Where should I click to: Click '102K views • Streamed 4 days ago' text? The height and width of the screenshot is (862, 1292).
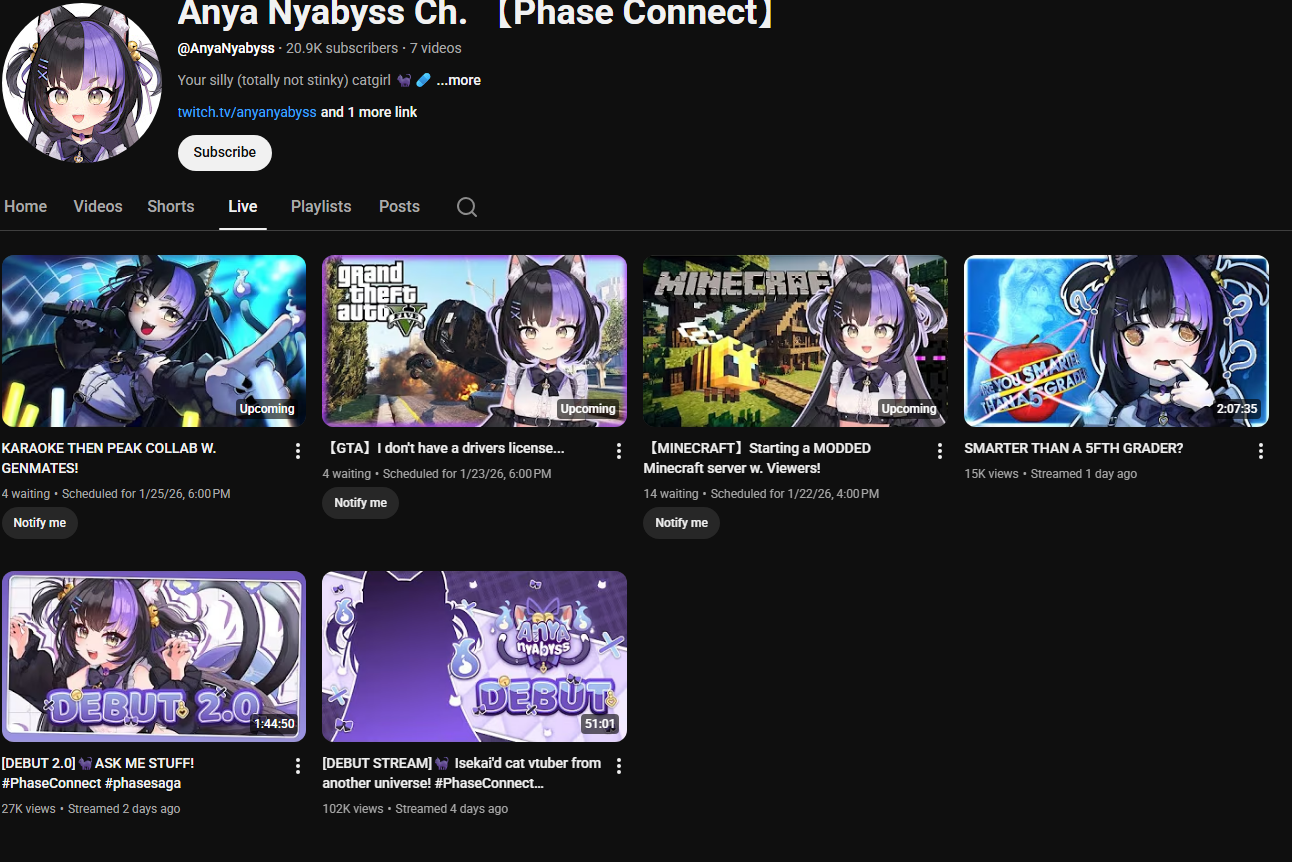(415, 809)
